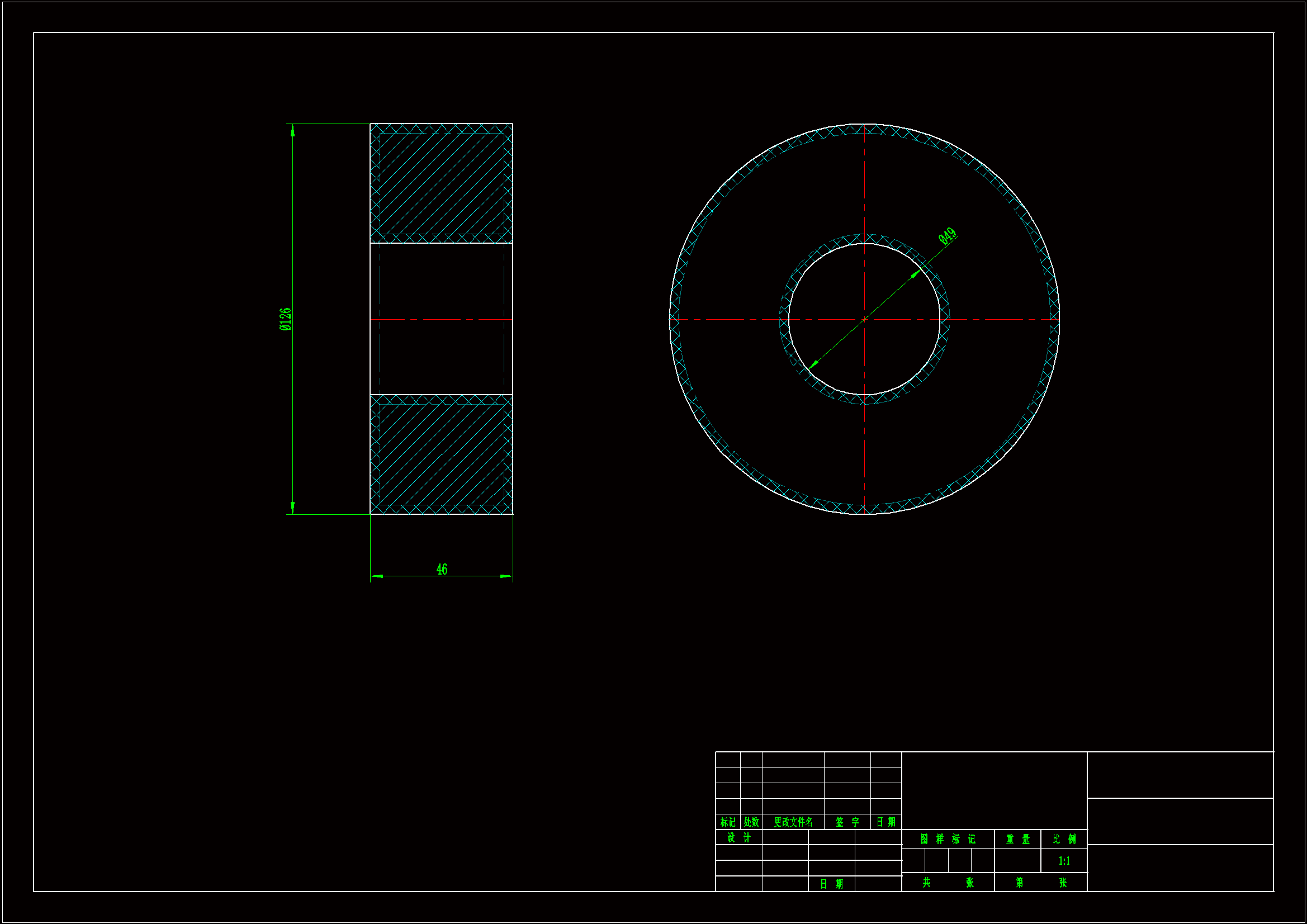1307x924 pixels.
Task: Click the 更改文件名 header cell
Action: pyautogui.click(x=793, y=822)
